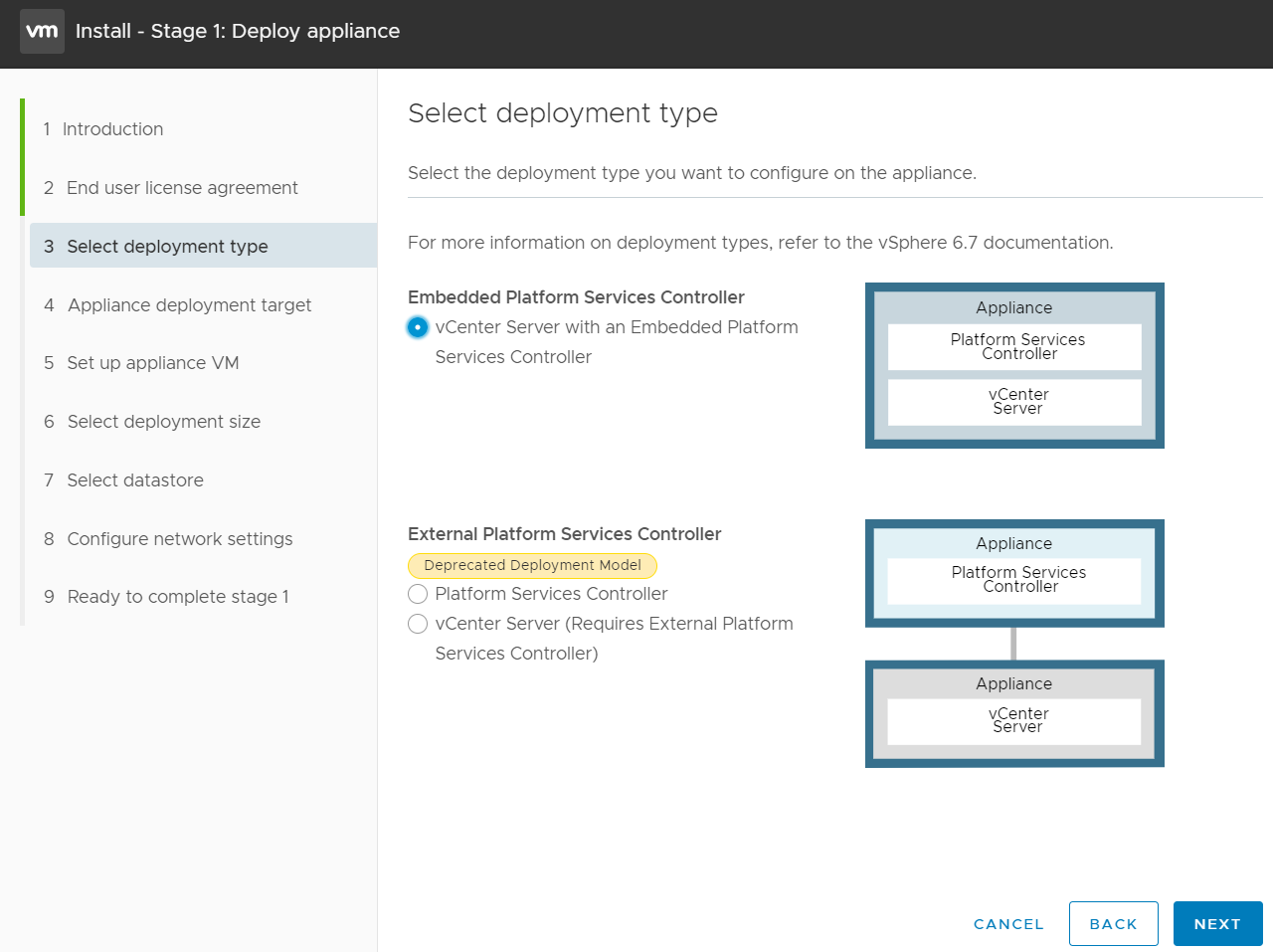
Task: Navigate to Configure network settings step
Action: pyautogui.click(x=180, y=539)
